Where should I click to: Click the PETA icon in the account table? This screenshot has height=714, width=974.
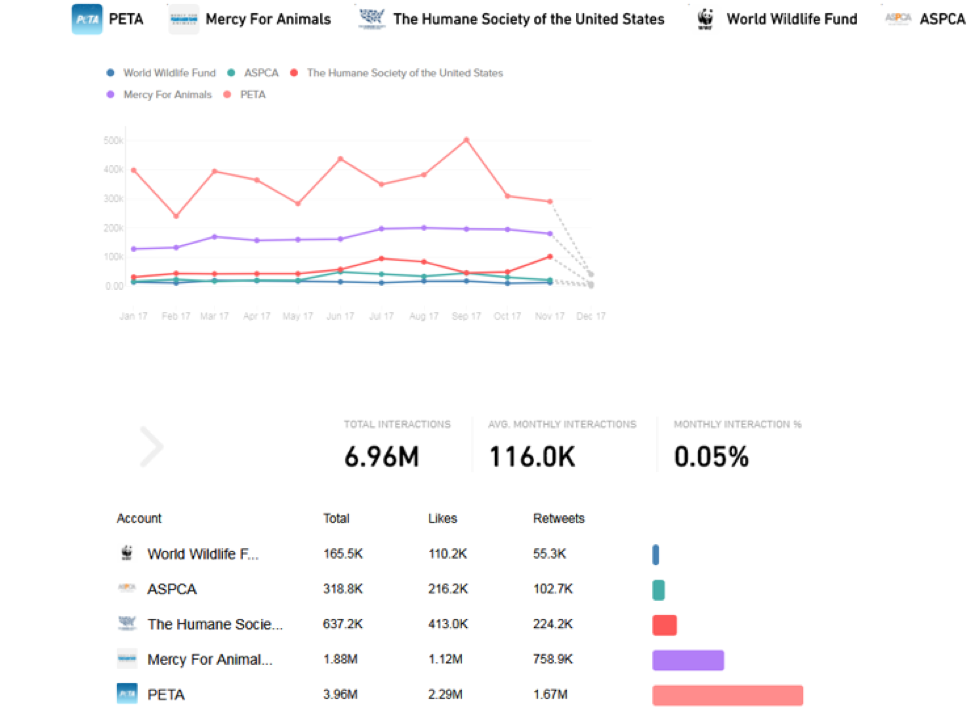127,694
